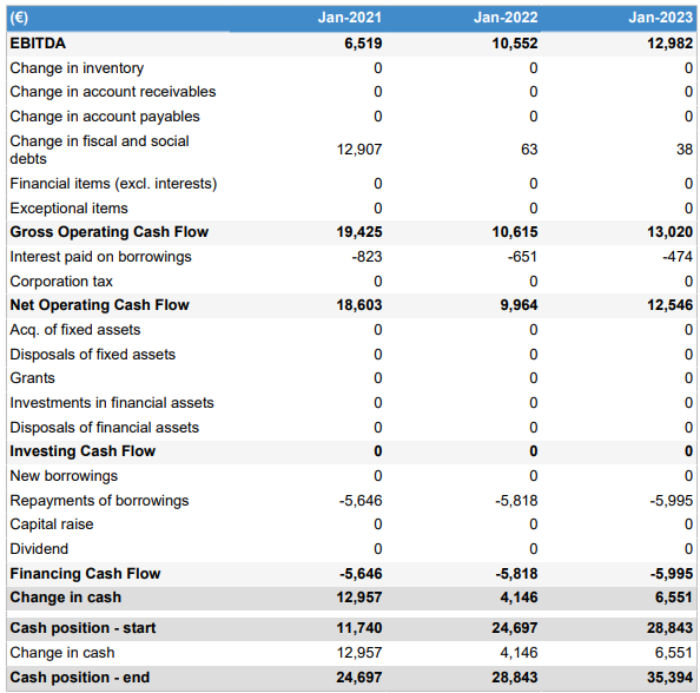Click Repayments of borrowings value -5,646
This screenshot has height=693, width=700.
[361, 501]
